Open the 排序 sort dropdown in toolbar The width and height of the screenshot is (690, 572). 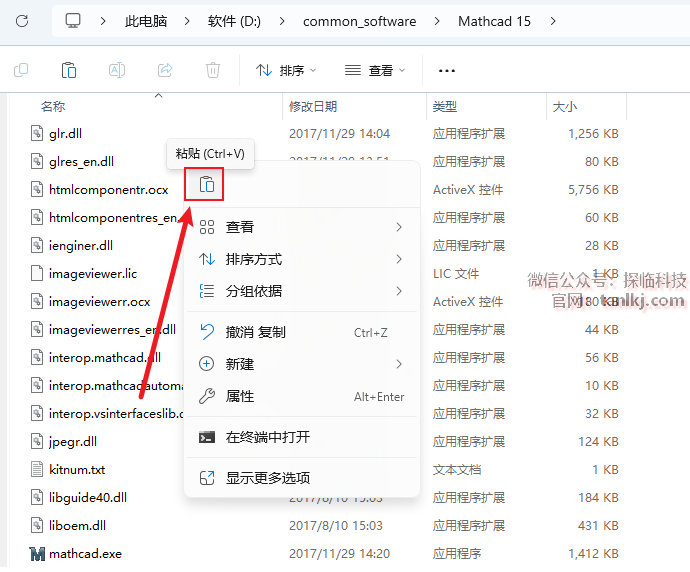286,70
